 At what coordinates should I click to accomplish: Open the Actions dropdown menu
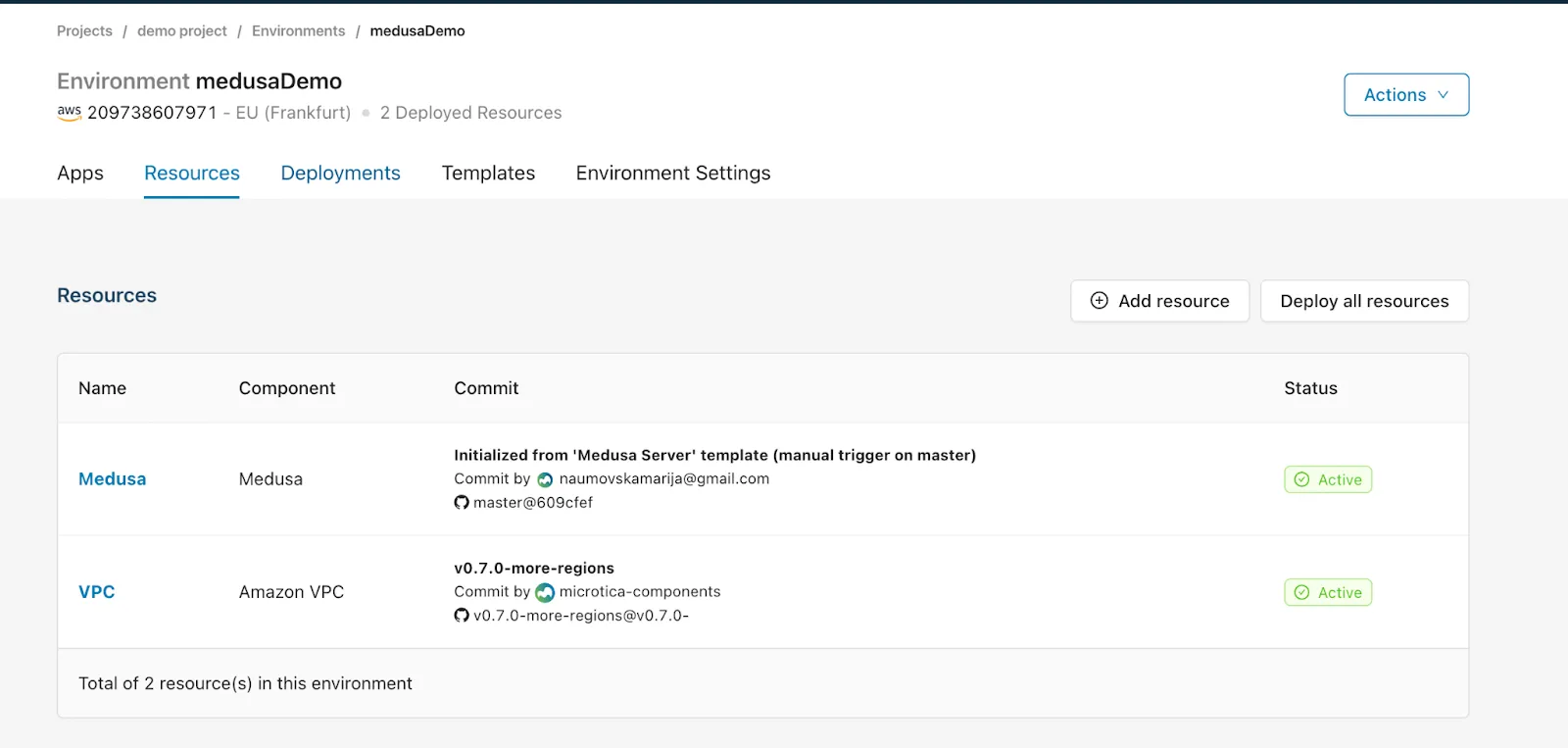1406,95
